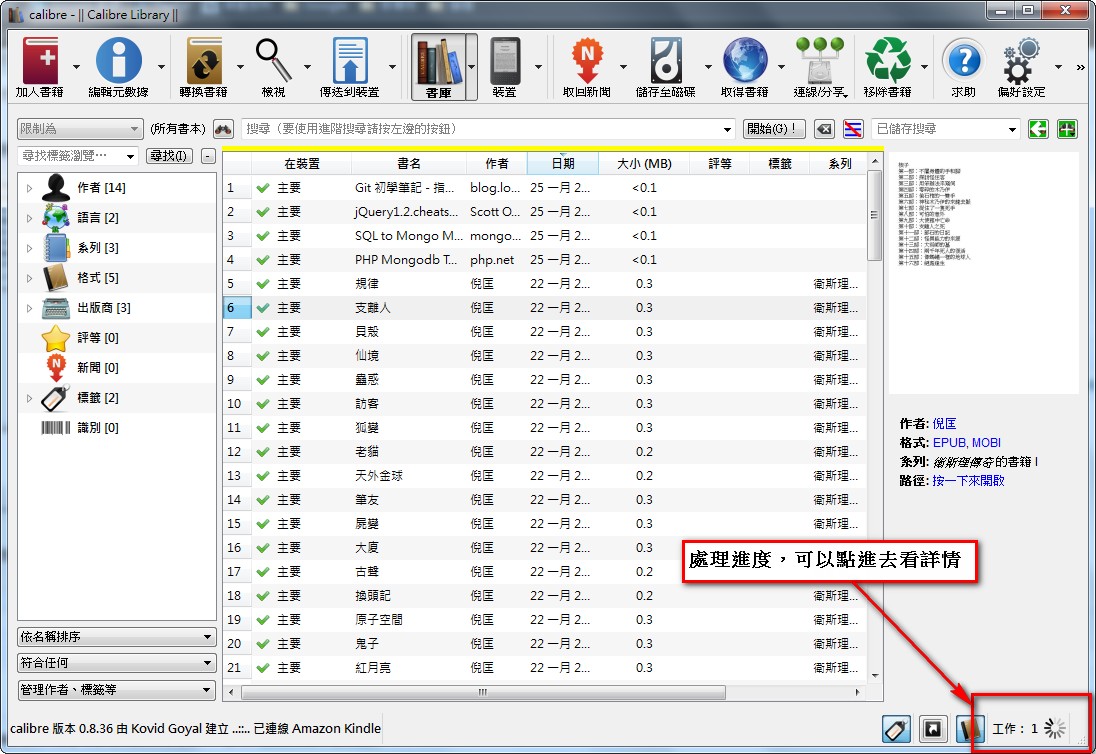Switch to Library (書庫) view

tap(438, 67)
